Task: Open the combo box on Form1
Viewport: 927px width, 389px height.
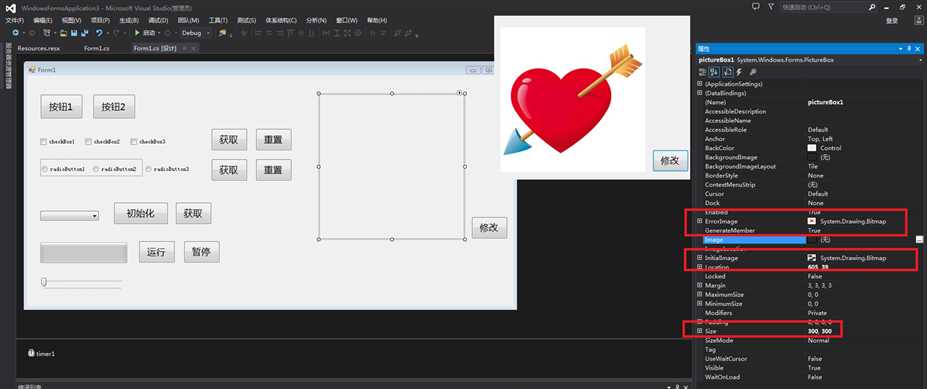Action: [x=95, y=216]
